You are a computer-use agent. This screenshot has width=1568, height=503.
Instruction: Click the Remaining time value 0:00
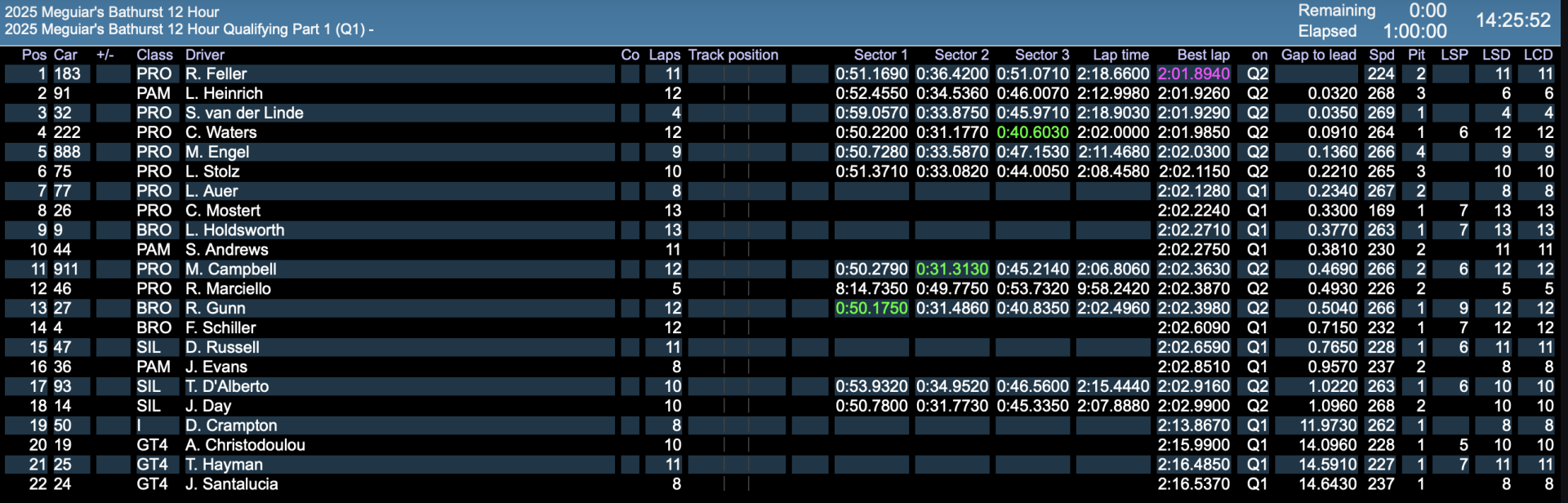click(x=1427, y=11)
